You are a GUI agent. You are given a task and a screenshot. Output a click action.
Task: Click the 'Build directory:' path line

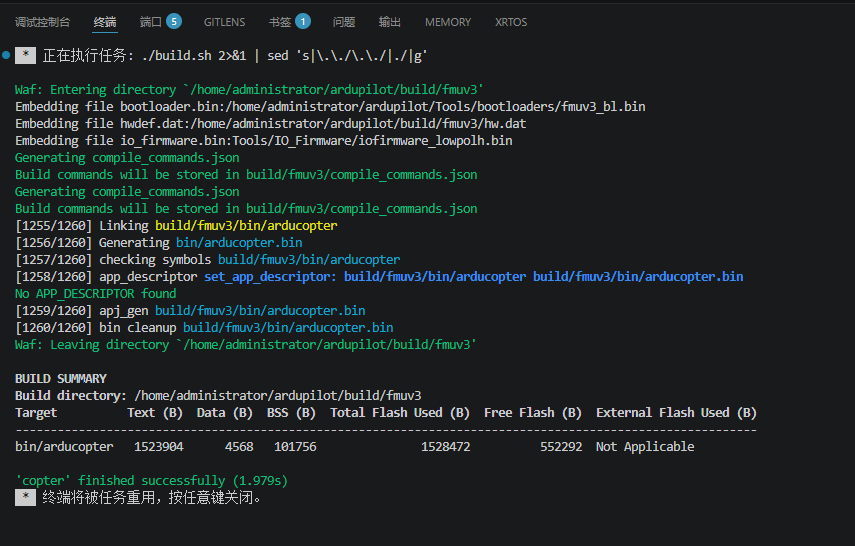218,395
